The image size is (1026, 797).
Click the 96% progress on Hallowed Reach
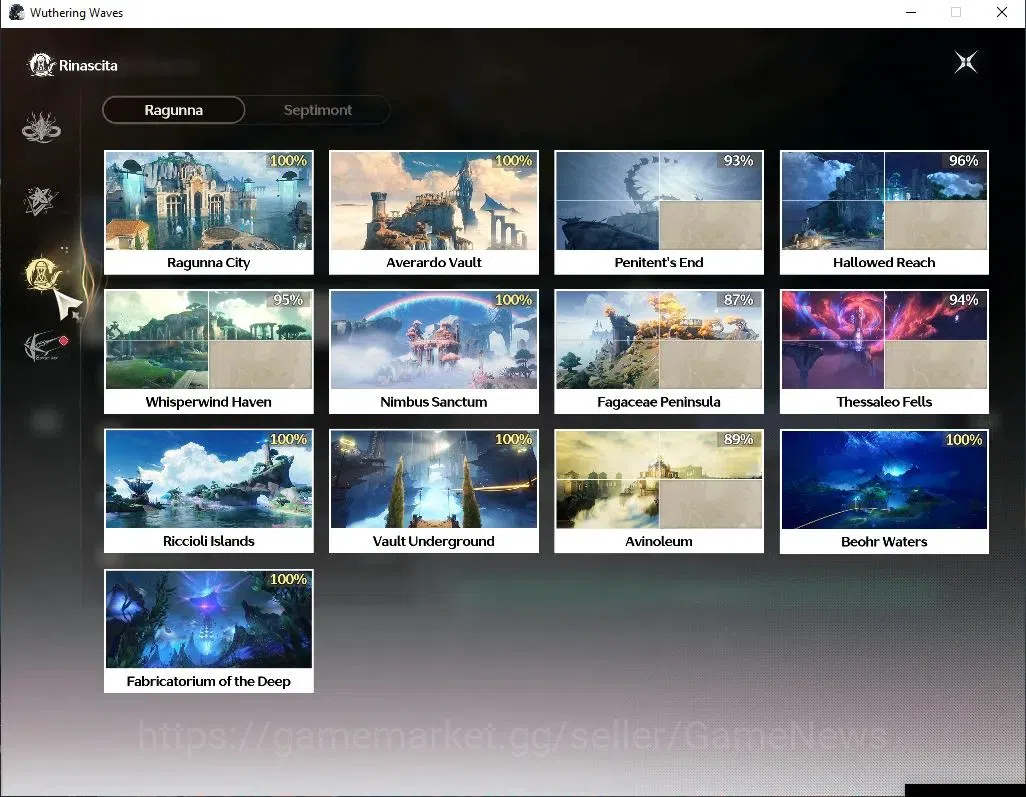click(963, 160)
